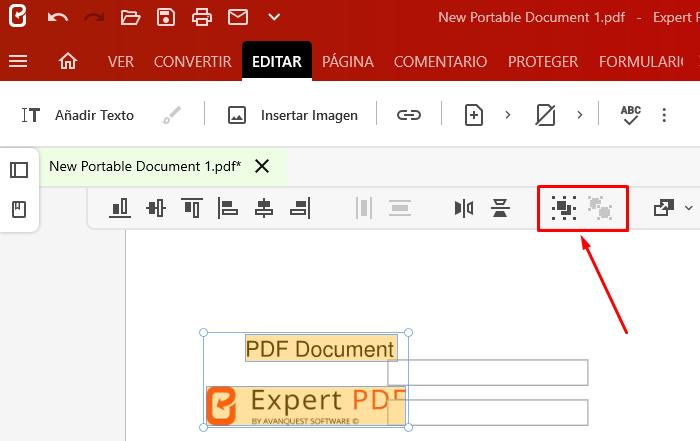Send the document by email
This screenshot has height=441, width=700.
[238, 17]
